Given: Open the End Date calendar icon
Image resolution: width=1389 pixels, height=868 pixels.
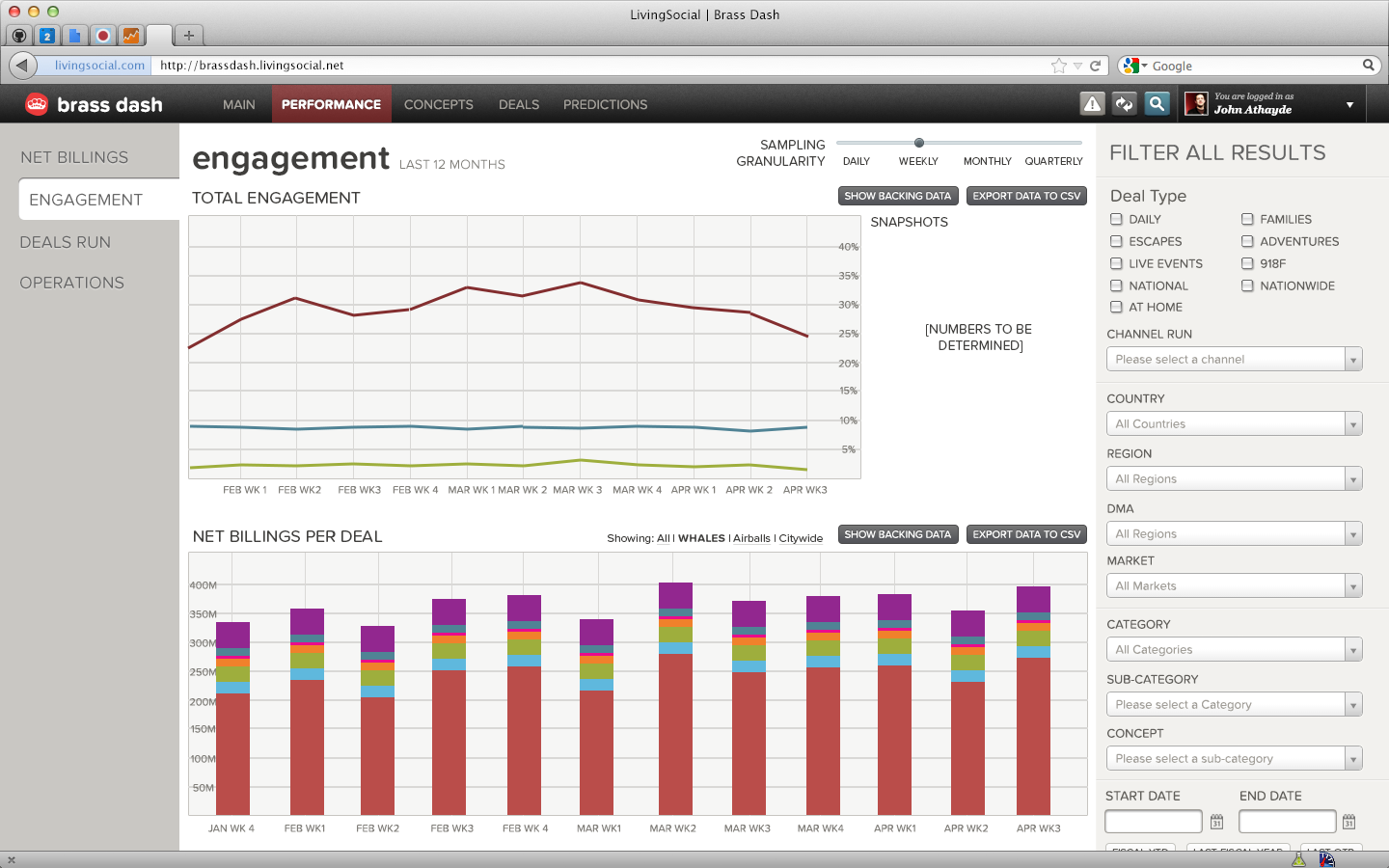Looking at the screenshot, I should tap(1349, 822).
